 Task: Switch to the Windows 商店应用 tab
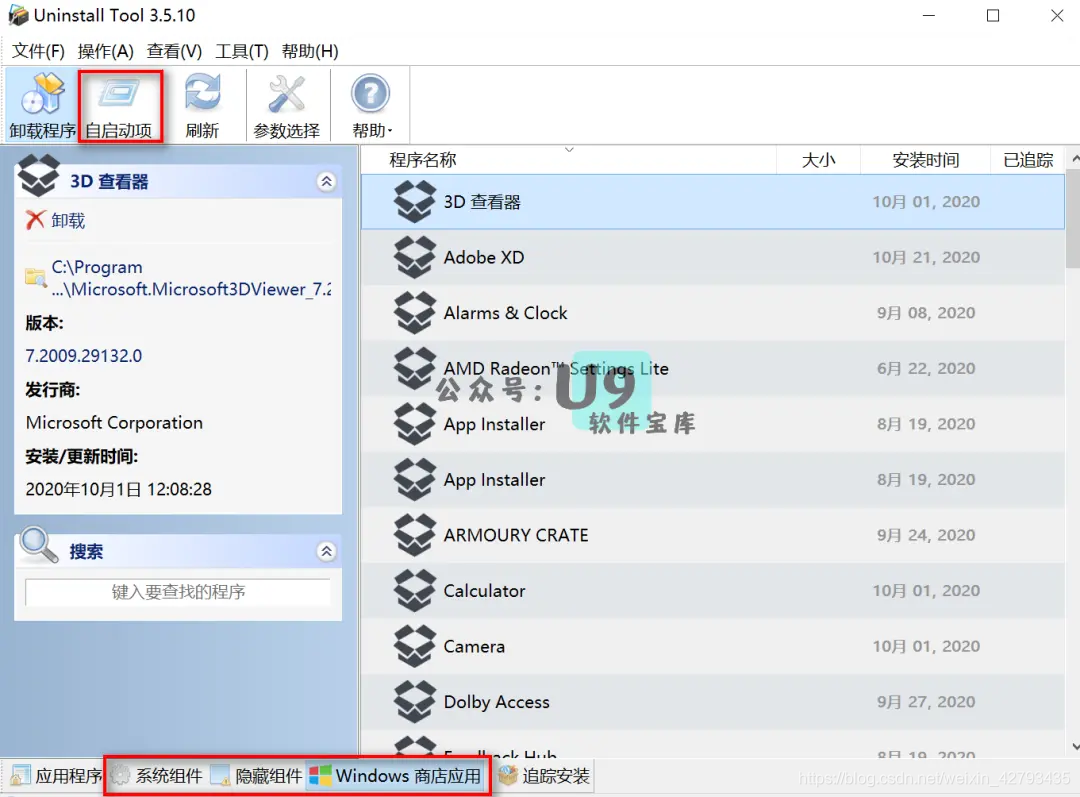coord(395,776)
